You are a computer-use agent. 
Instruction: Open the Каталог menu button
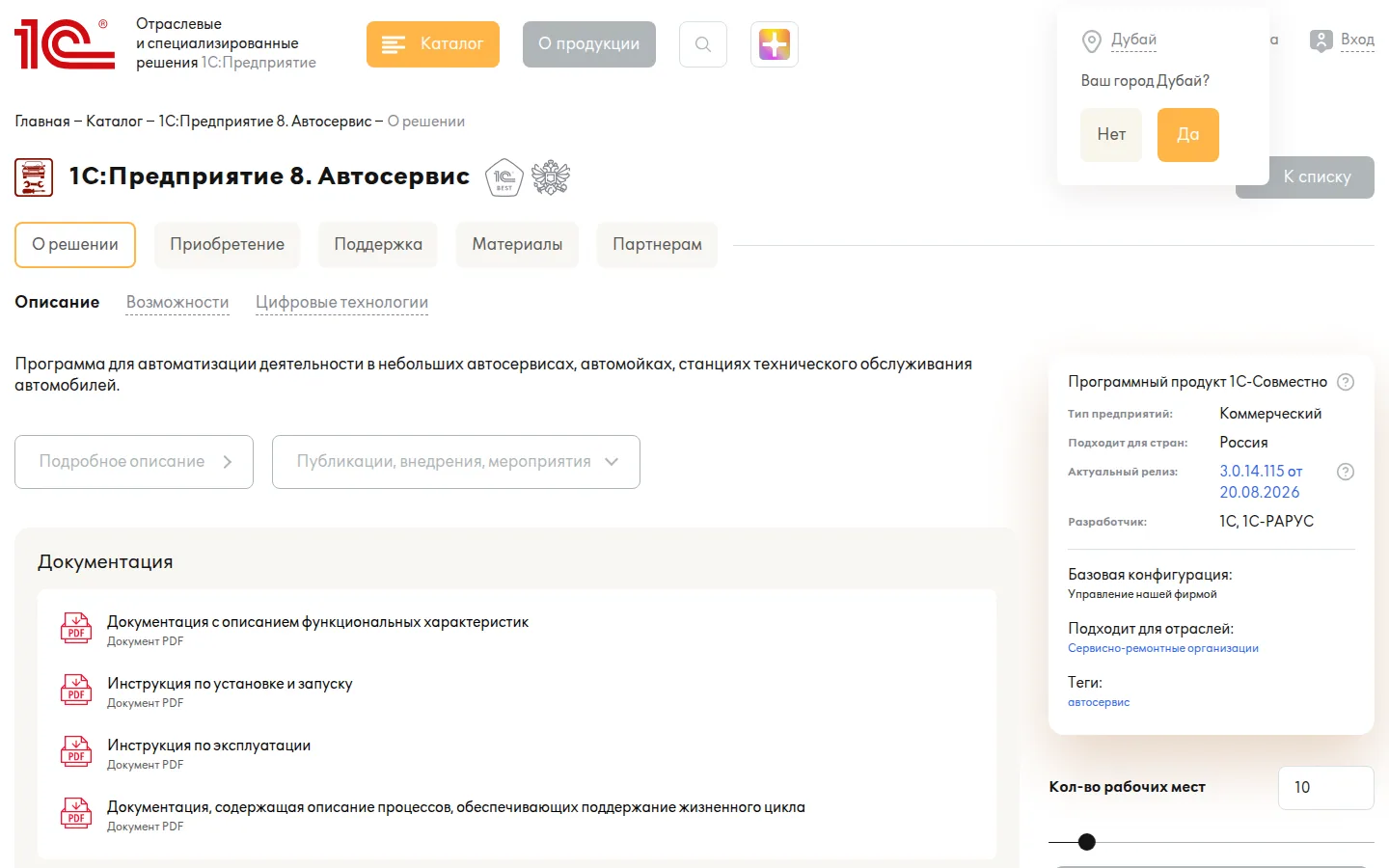(433, 44)
